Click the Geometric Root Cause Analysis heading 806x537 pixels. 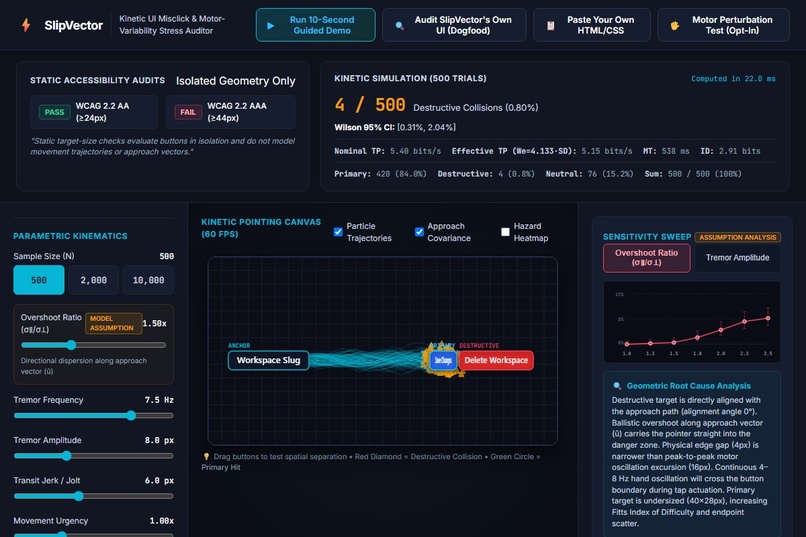[688, 386]
